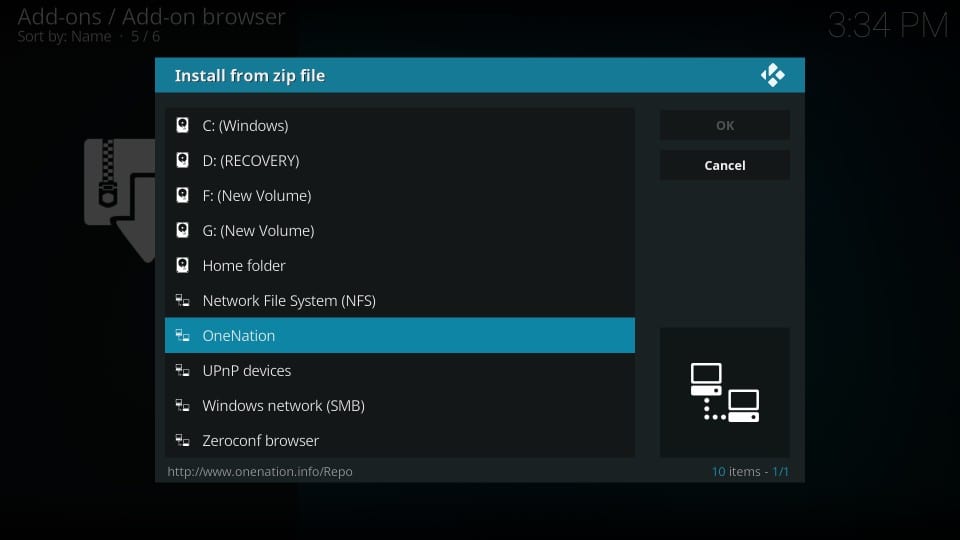Click the network icon beside OneNation

(x=182, y=336)
